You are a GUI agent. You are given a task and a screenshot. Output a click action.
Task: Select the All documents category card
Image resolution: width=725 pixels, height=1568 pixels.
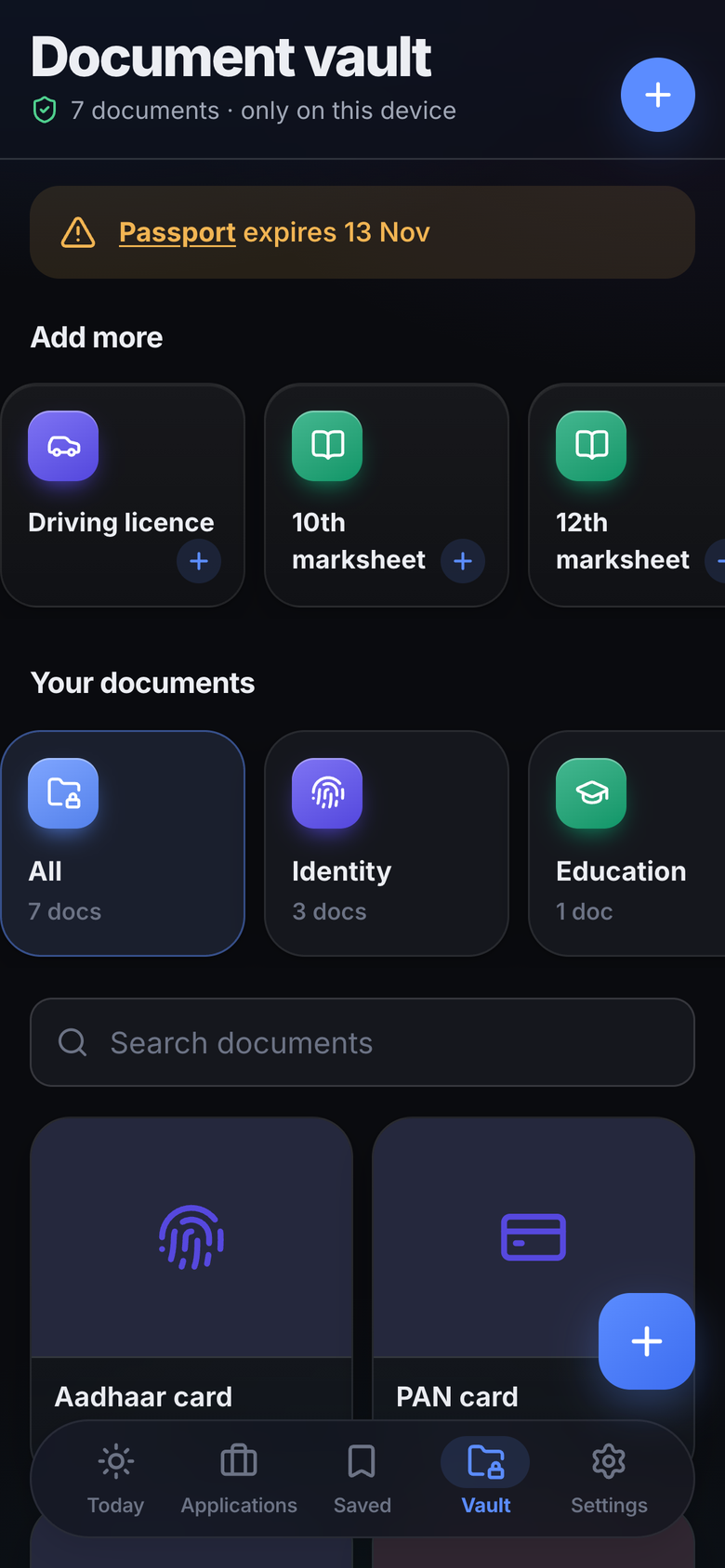[123, 843]
